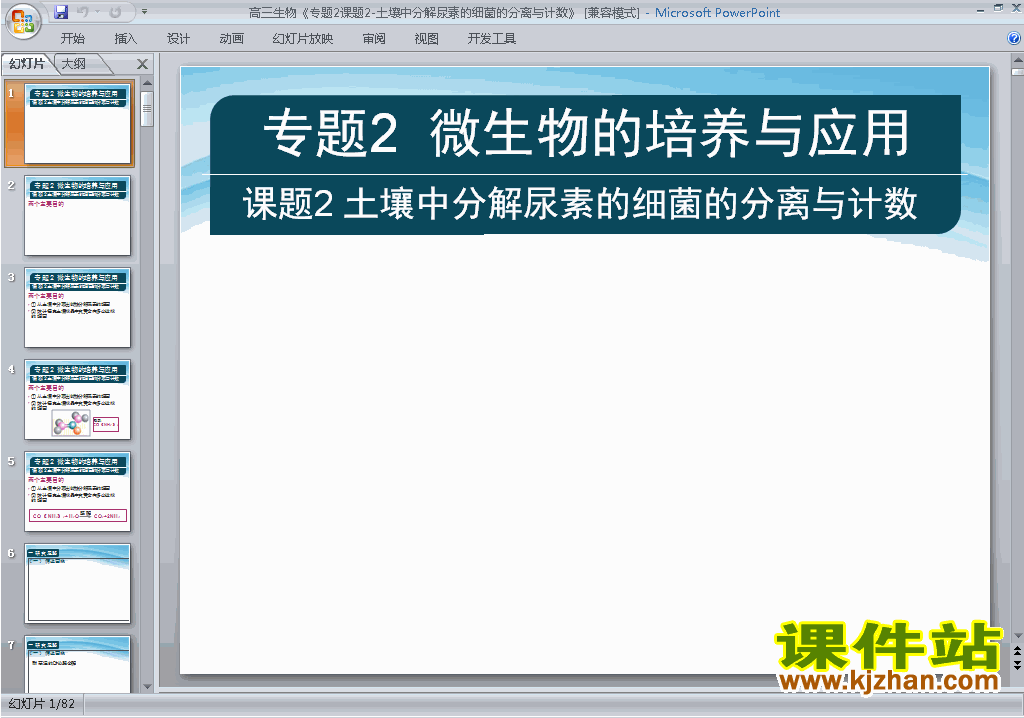The height and width of the screenshot is (718, 1024).
Task: Open the 审阅 ribbon tab
Action: [x=374, y=39]
